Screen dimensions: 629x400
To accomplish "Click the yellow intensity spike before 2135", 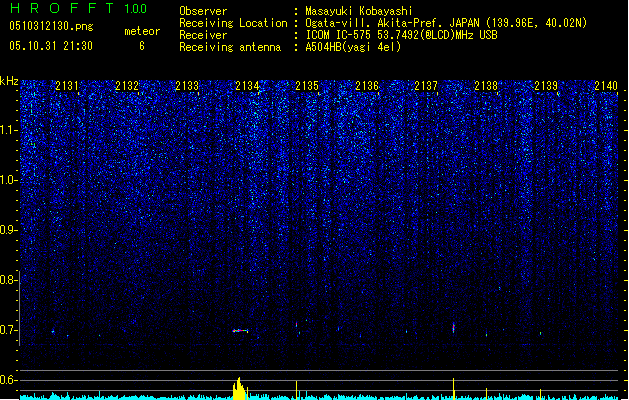I will pos(296,390).
